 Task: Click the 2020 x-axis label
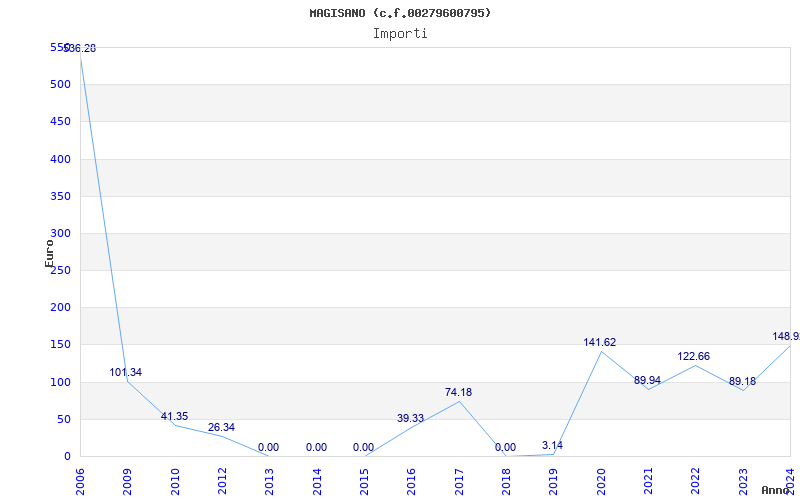pyautogui.click(x=601, y=482)
